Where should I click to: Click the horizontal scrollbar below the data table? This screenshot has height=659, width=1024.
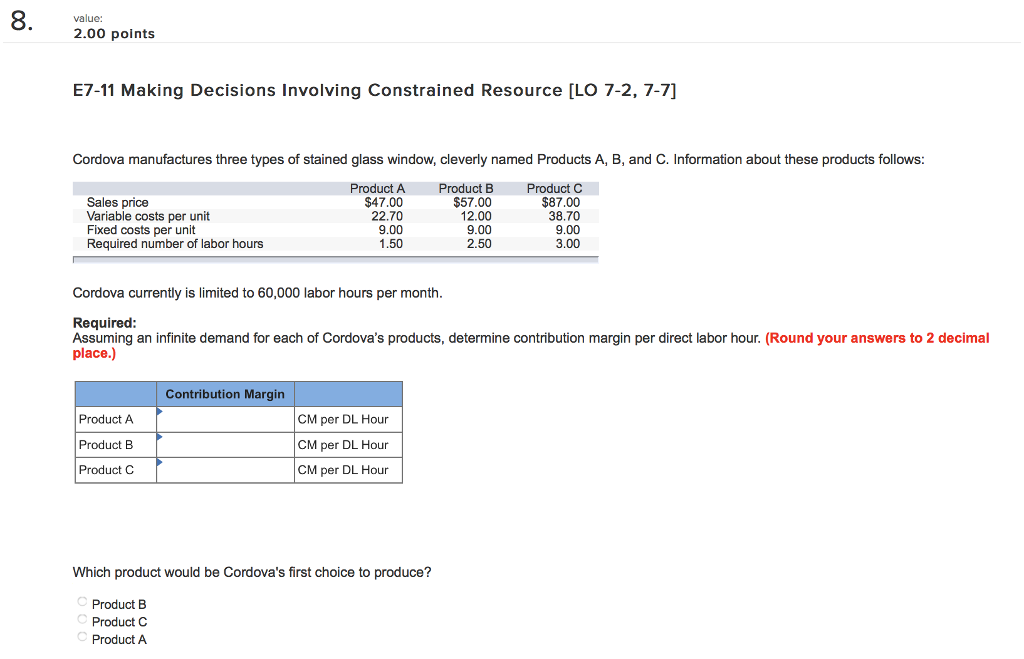(x=335, y=259)
